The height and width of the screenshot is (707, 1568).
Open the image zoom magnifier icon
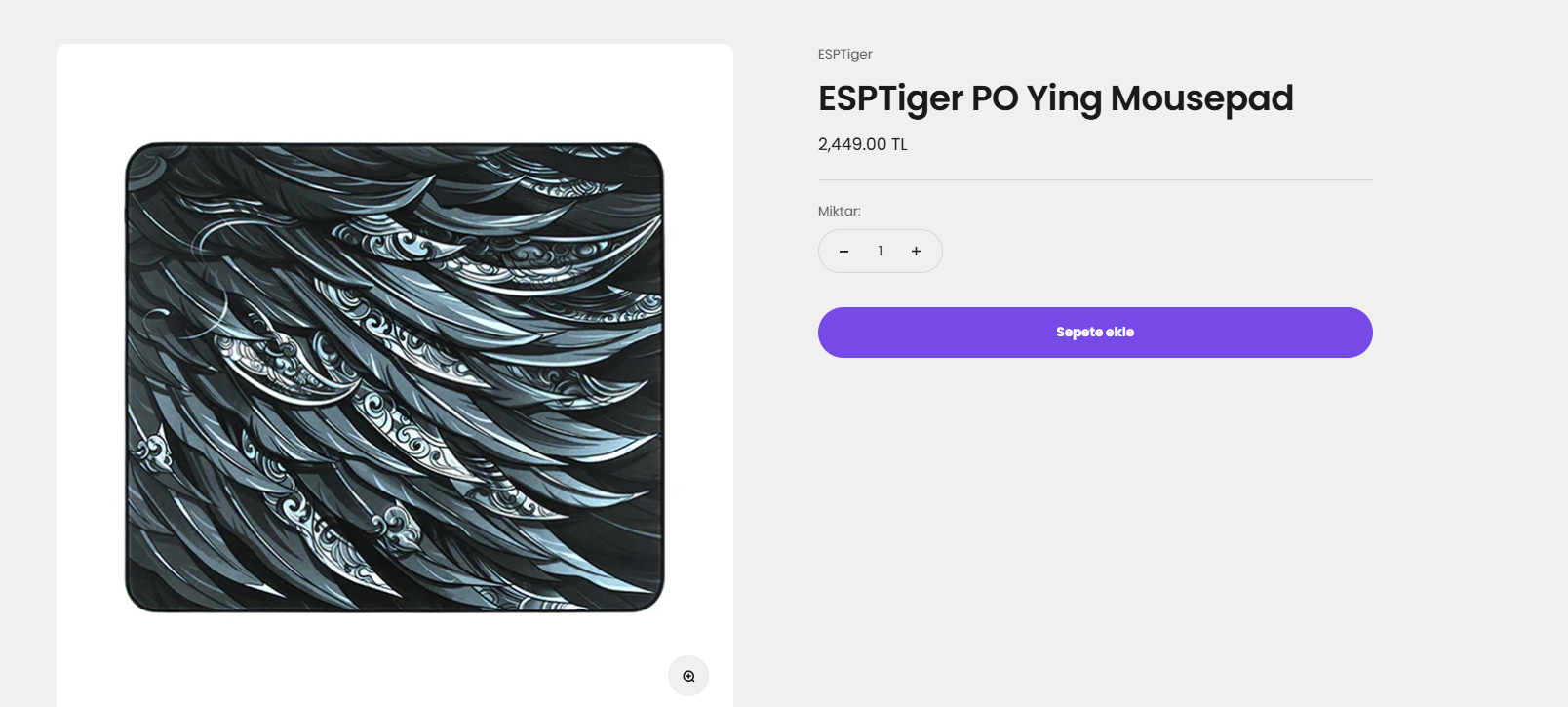click(688, 676)
